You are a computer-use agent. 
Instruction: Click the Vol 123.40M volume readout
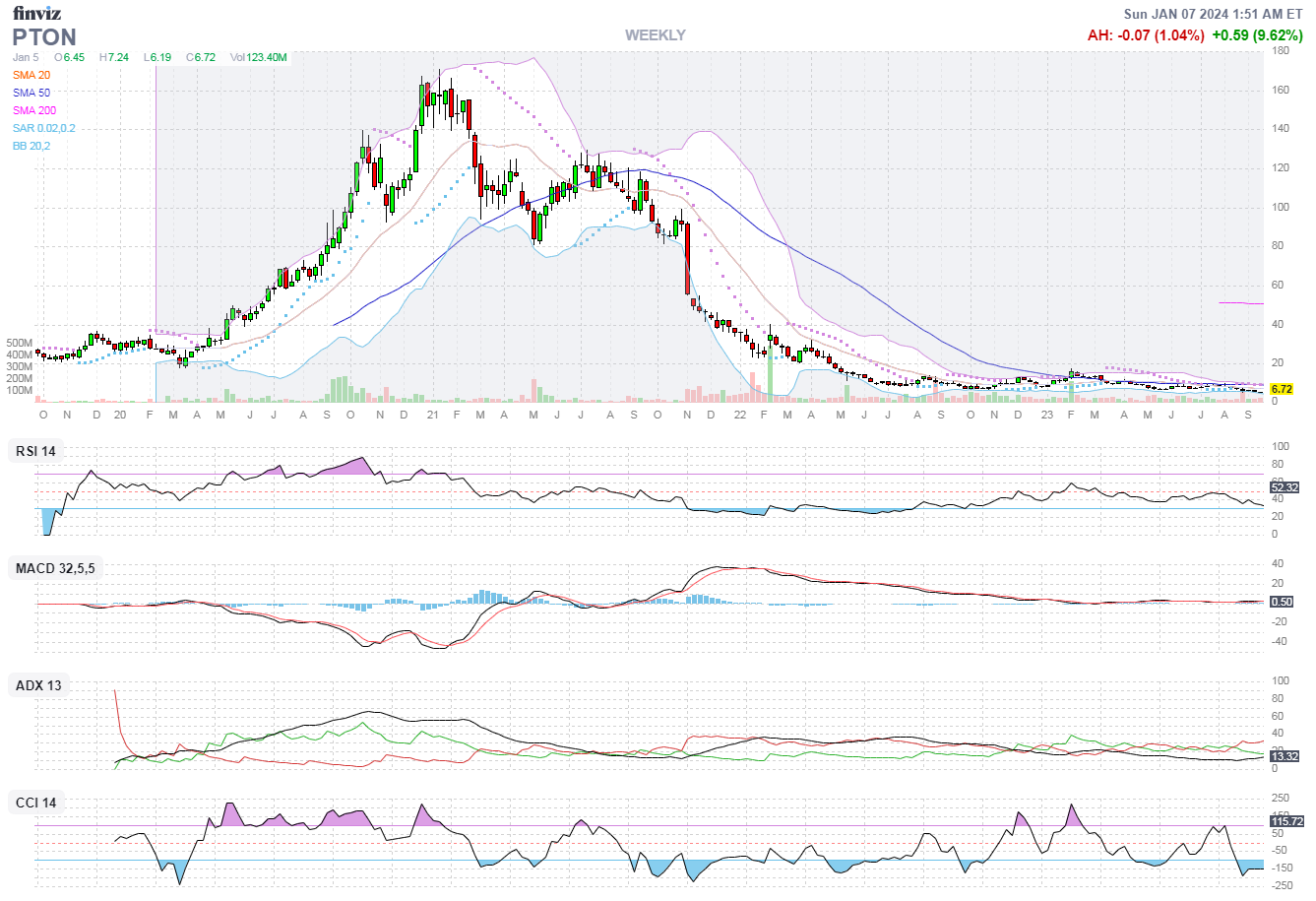tap(259, 57)
